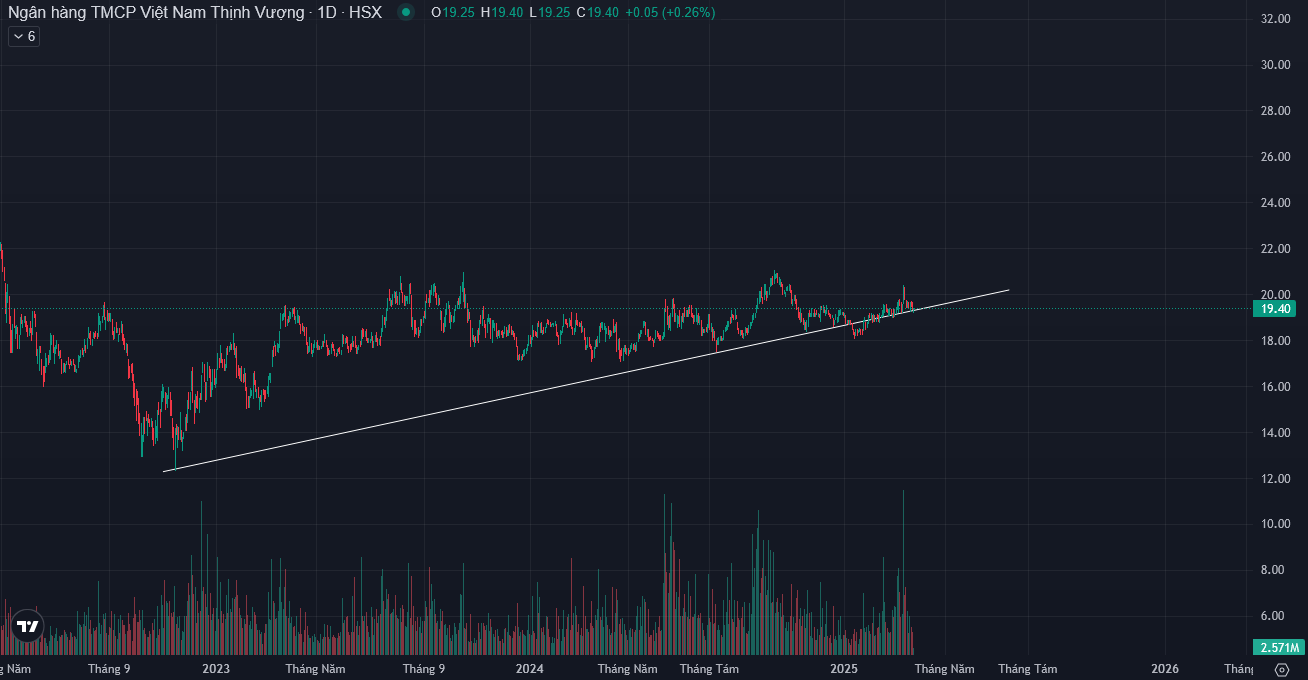The image size is (1308, 680).
Task: Click the green market status dot
Action: pyautogui.click(x=405, y=12)
